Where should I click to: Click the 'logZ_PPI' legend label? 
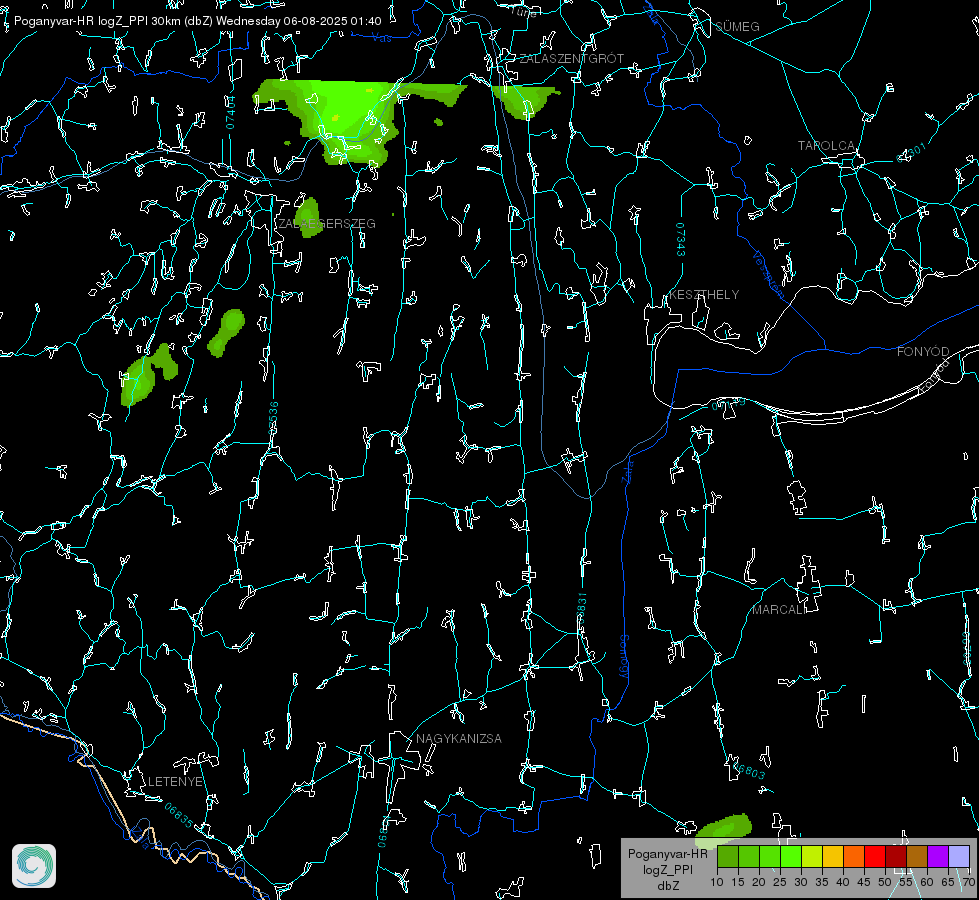(667, 870)
